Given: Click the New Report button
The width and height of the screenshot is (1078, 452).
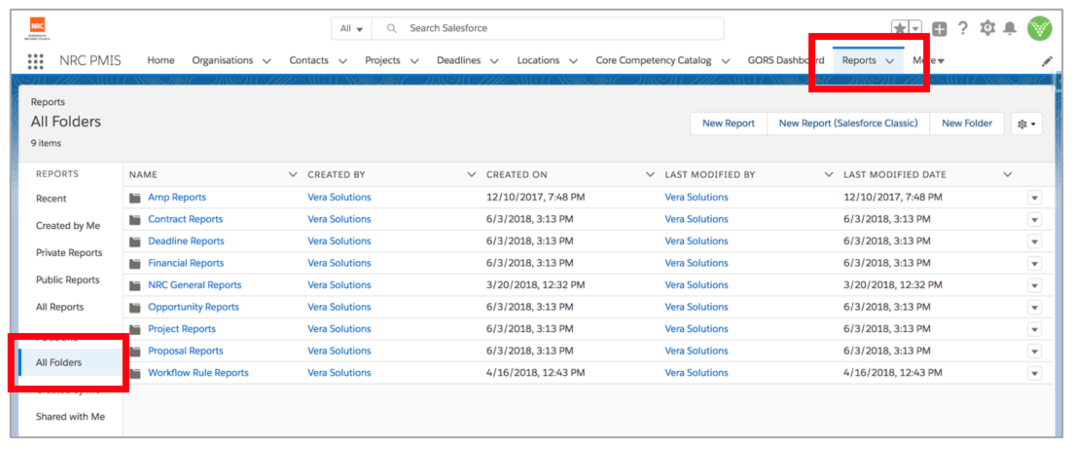Looking at the screenshot, I should (x=728, y=124).
